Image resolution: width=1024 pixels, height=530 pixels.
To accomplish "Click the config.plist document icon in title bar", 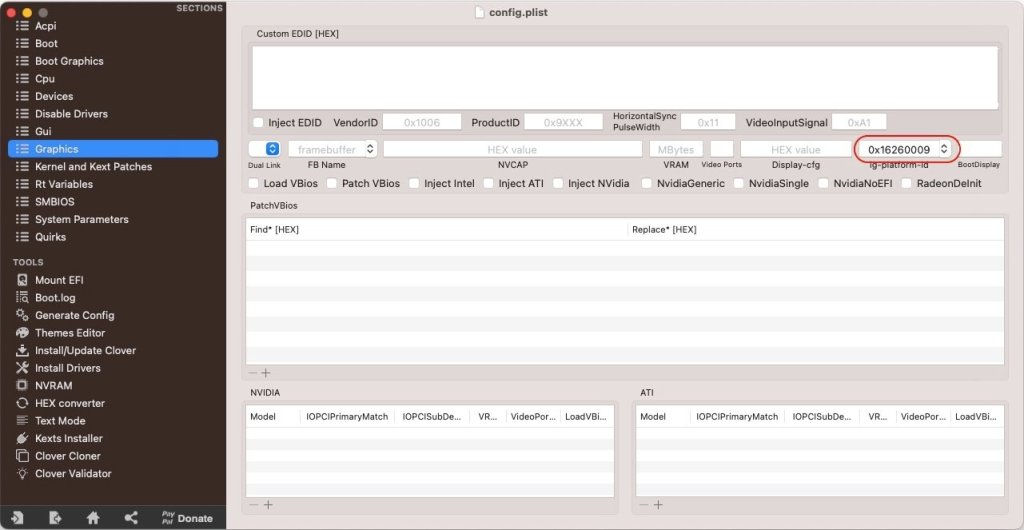I will point(480,12).
